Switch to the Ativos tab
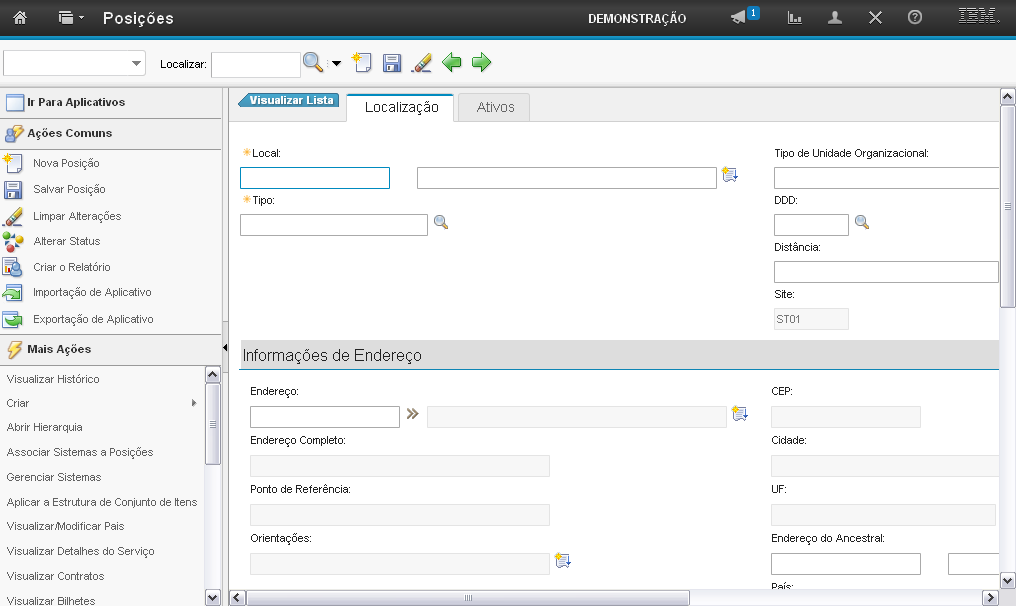 pos(495,107)
